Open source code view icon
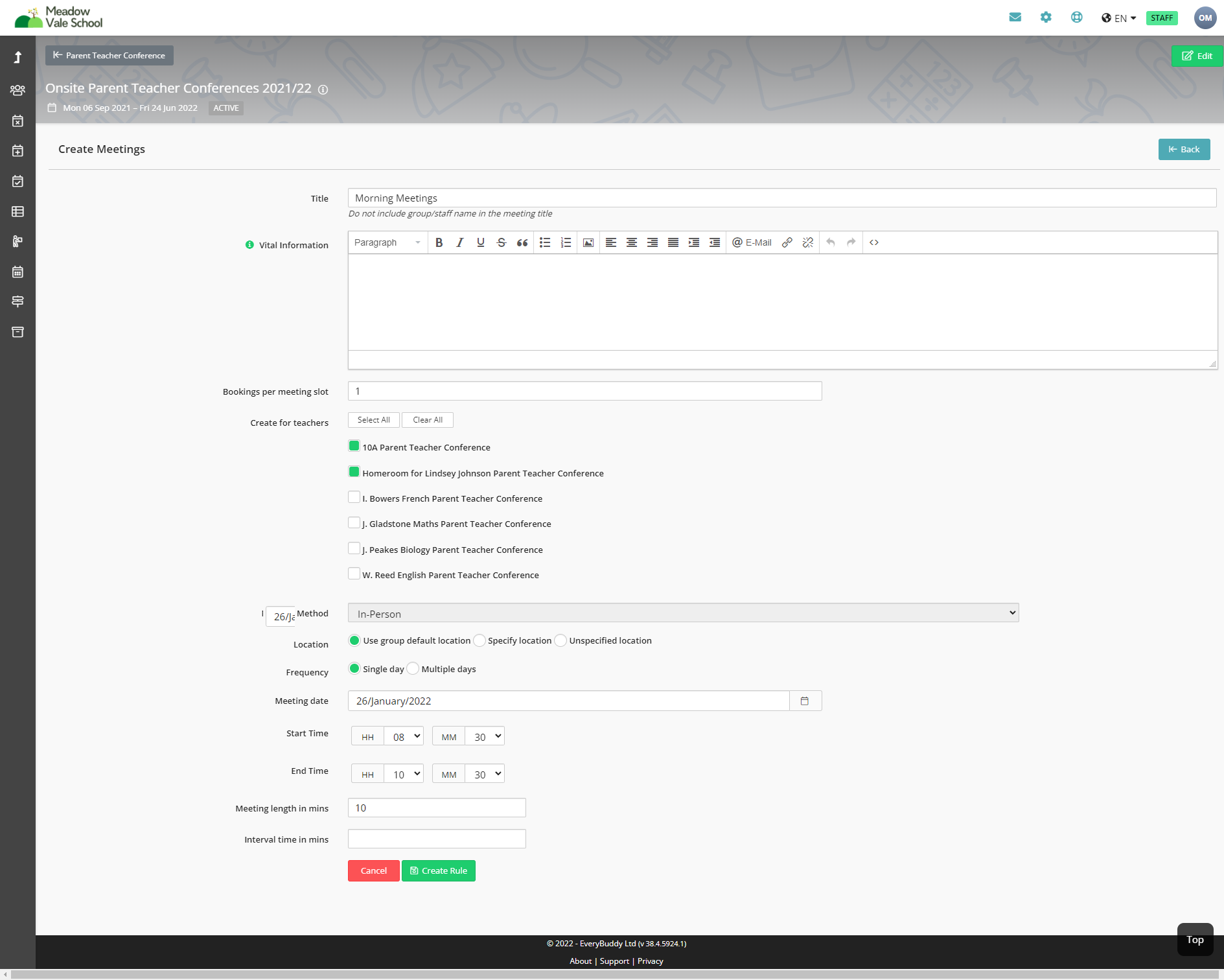 pyautogui.click(x=874, y=242)
